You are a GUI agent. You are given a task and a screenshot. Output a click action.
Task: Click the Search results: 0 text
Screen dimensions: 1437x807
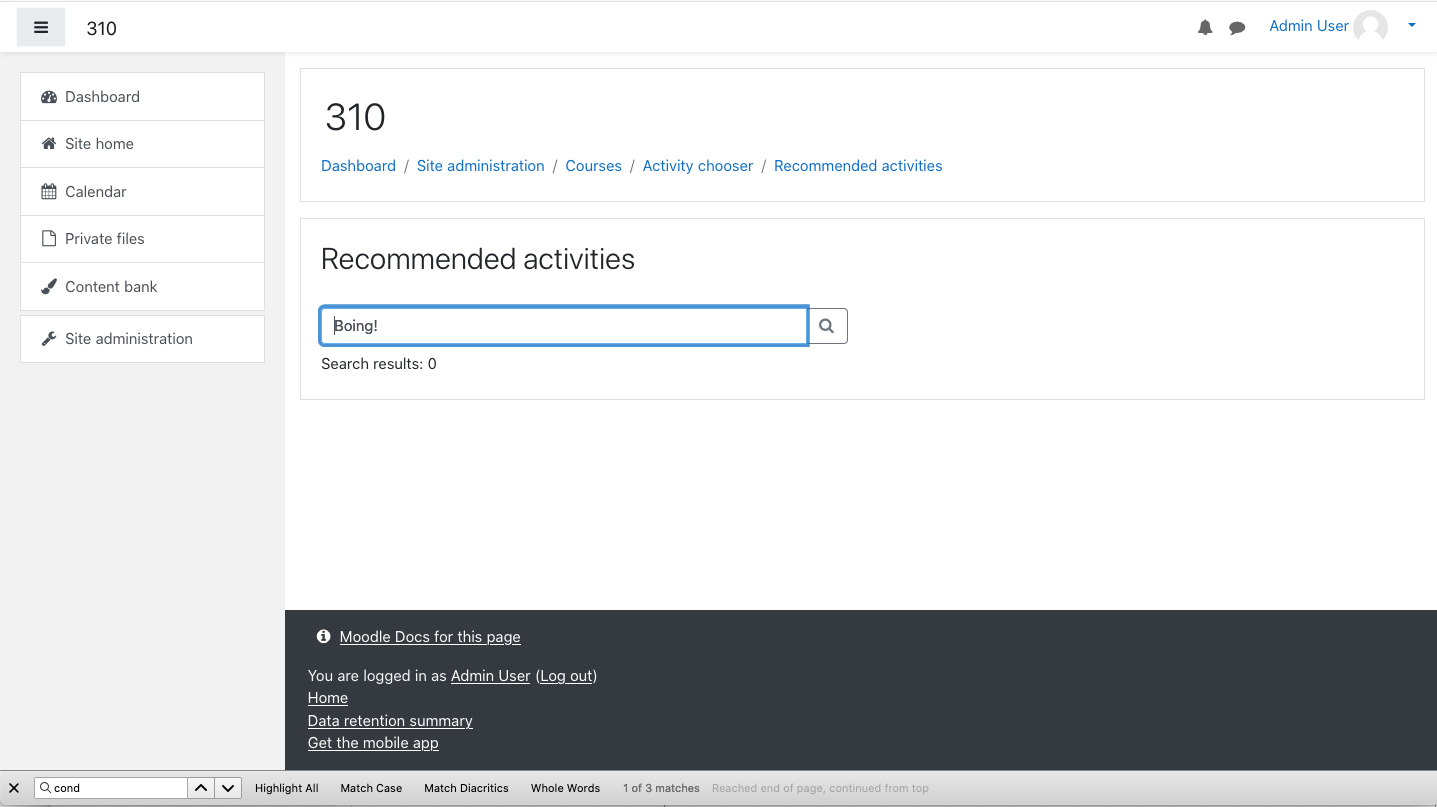pos(379,364)
